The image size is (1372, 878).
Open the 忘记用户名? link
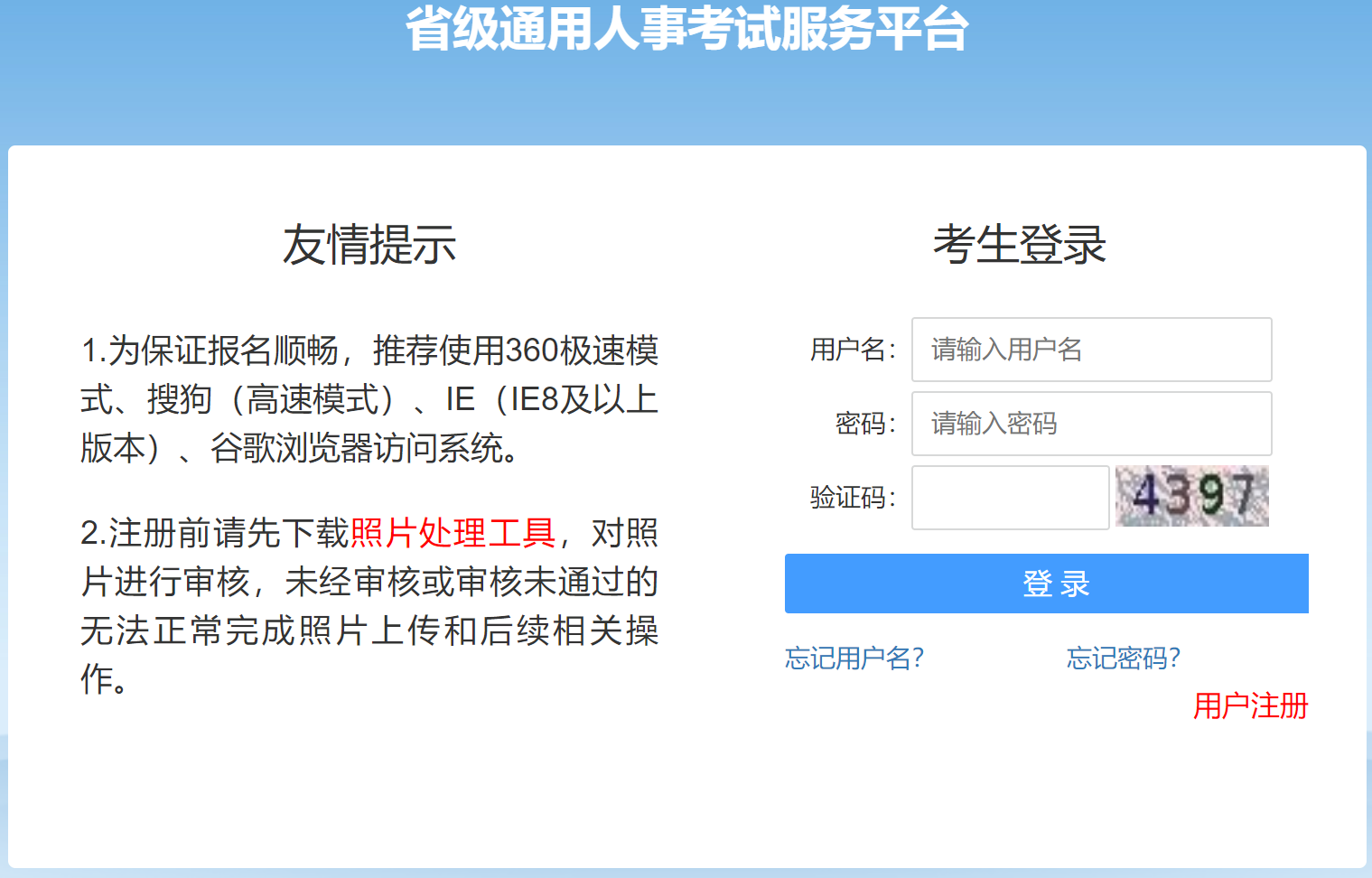coord(854,658)
